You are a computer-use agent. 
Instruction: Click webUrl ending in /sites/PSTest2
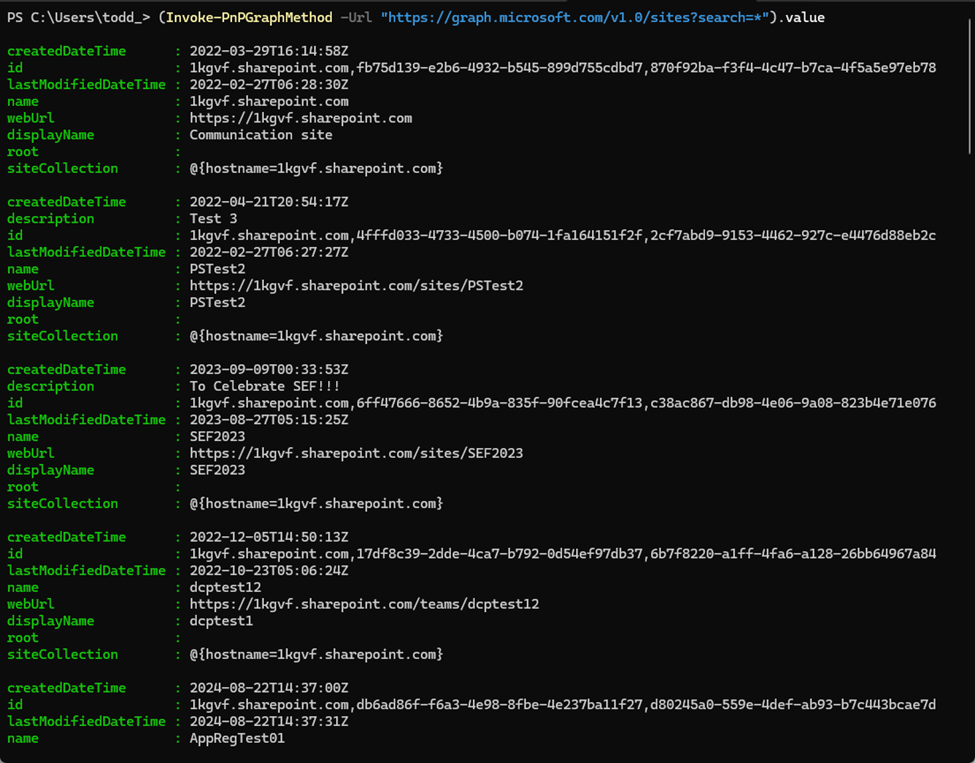pyautogui.click(x=356, y=286)
